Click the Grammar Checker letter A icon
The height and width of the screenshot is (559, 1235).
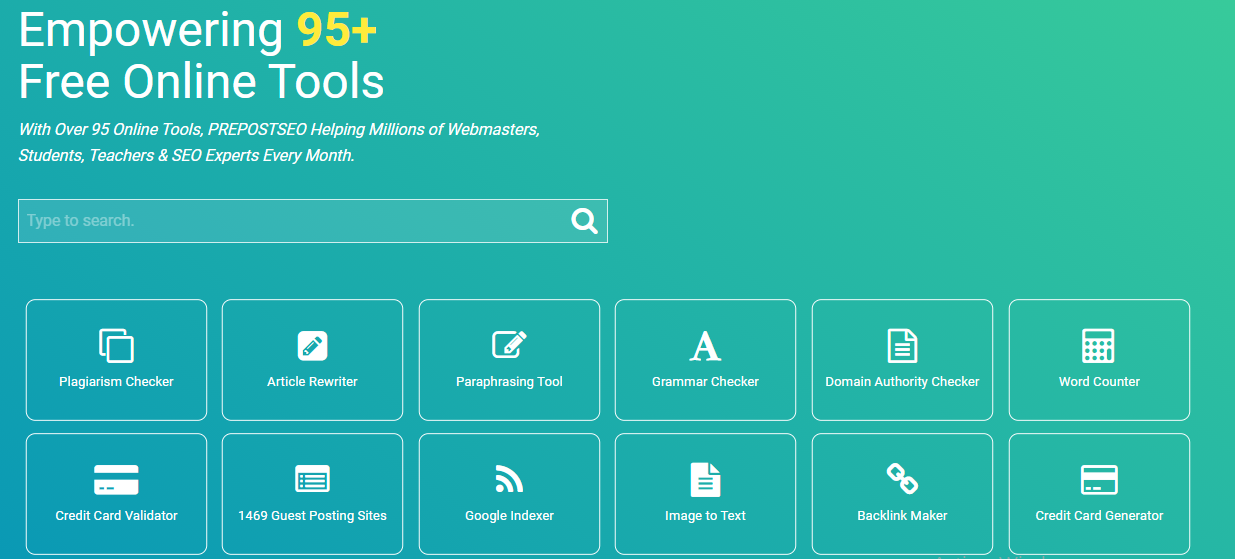point(705,345)
